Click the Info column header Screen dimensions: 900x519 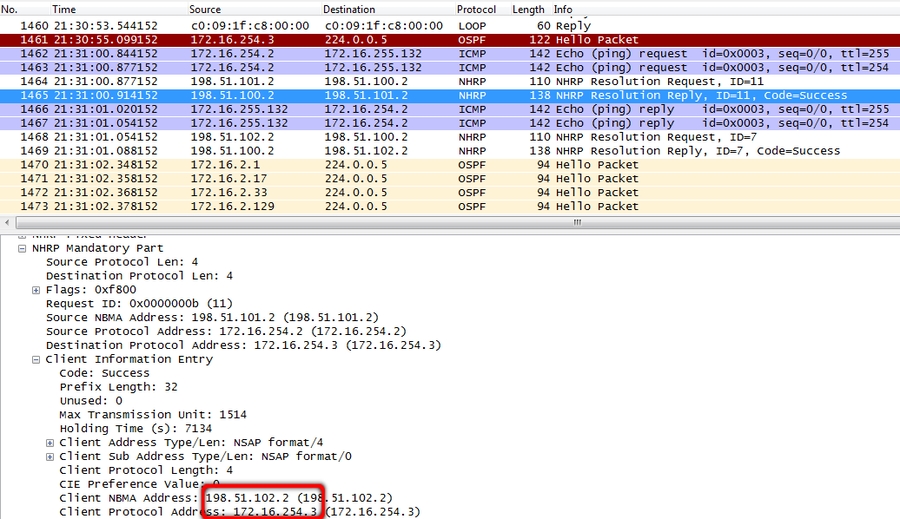[x=563, y=9]
